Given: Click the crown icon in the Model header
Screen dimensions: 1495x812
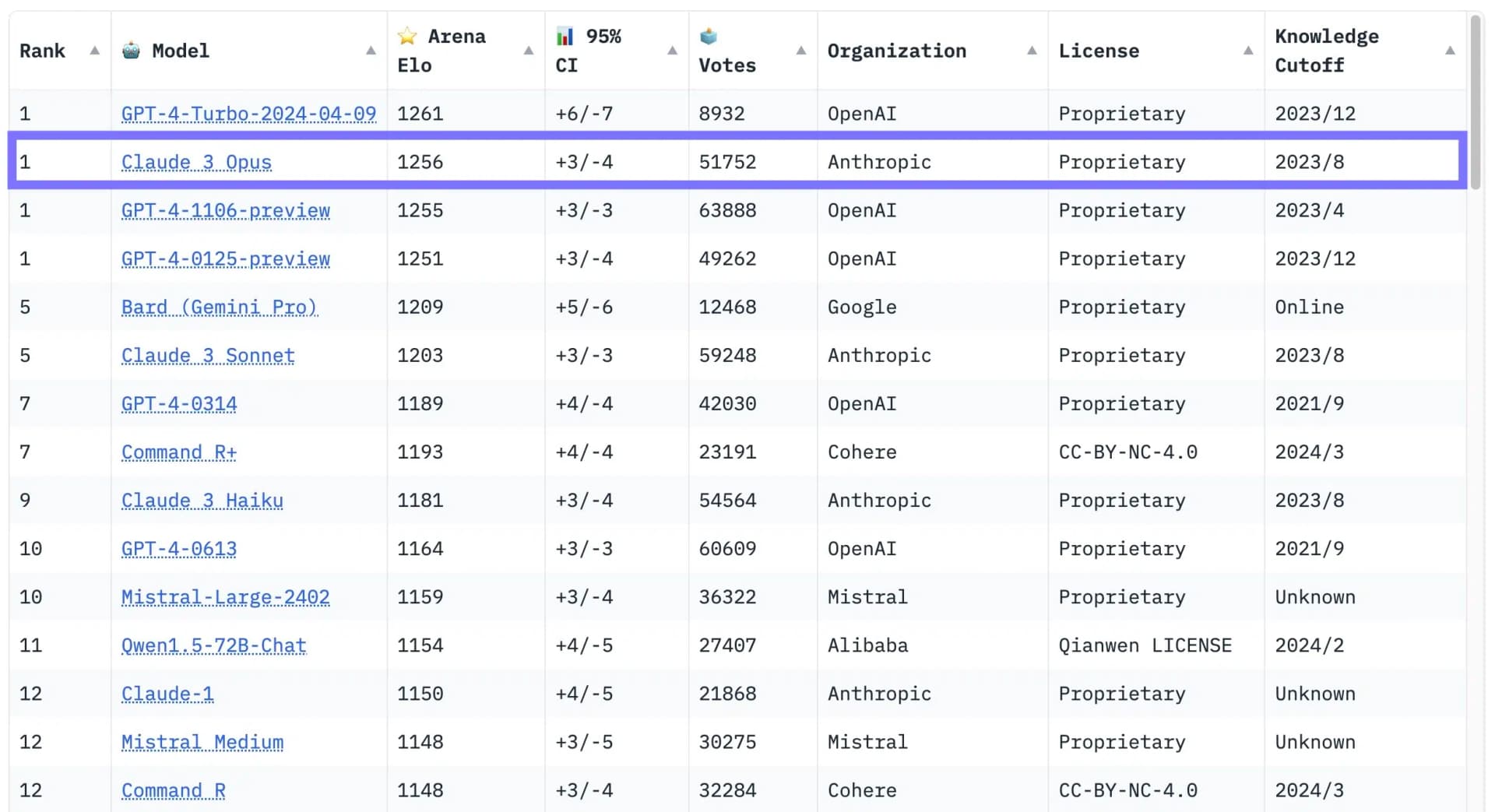Looking at the screenshot, I should (x=131, y=50).
